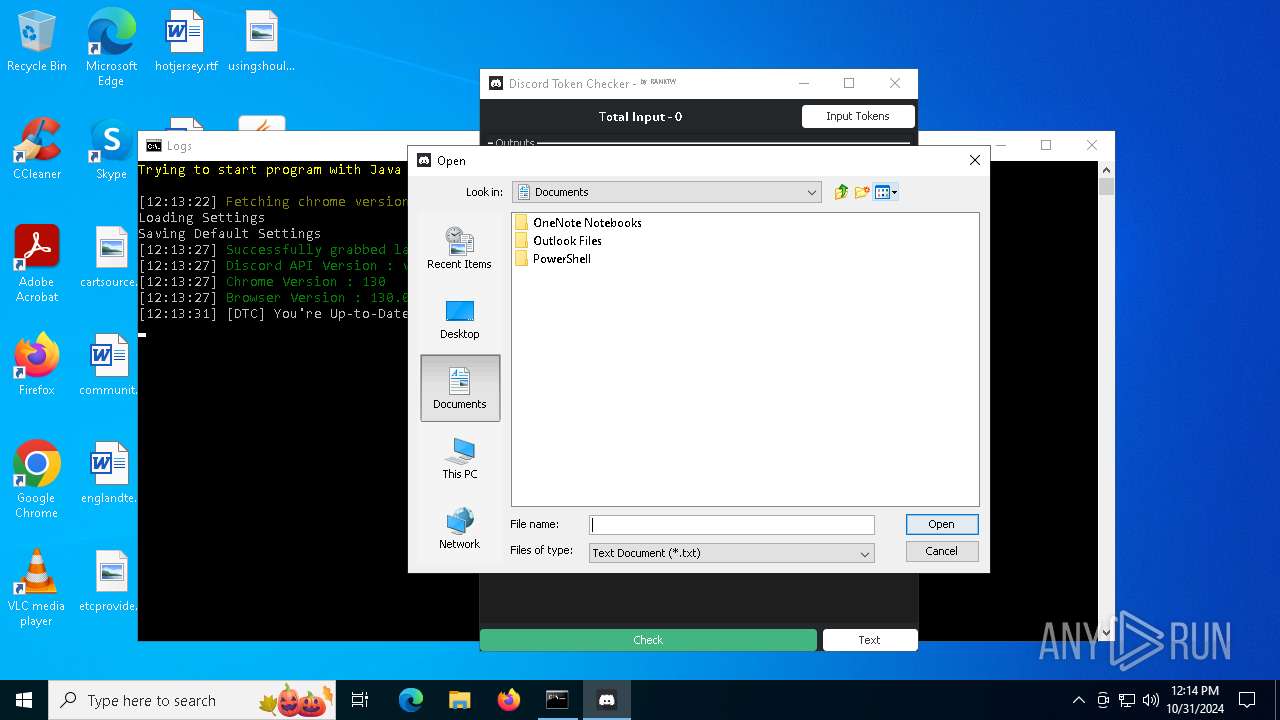Select the PowerShell folder
Image resolution: width=1280 pixels, height=720 pixels.
(552, 259)
